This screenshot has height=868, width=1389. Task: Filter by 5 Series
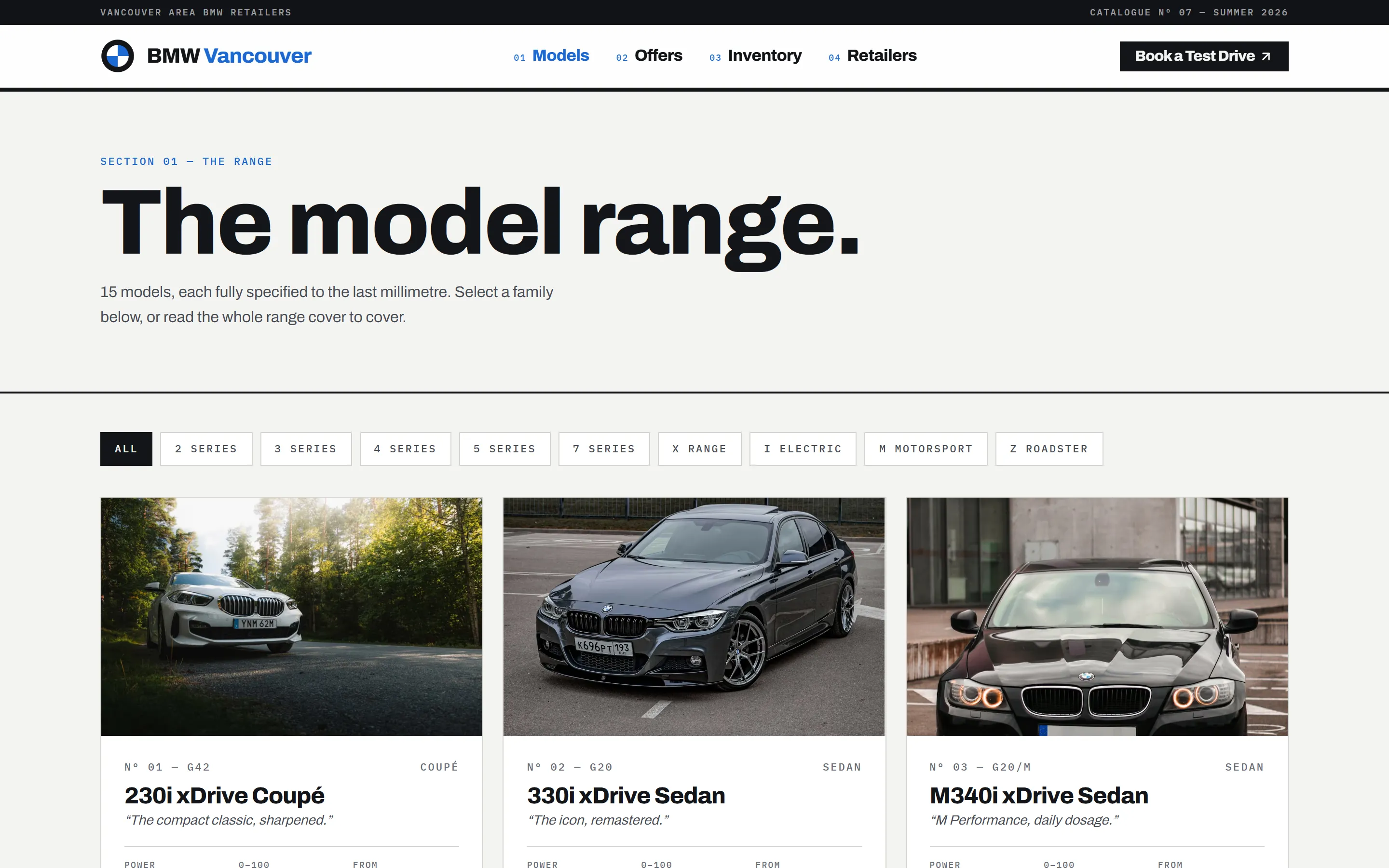click(504, 448)
